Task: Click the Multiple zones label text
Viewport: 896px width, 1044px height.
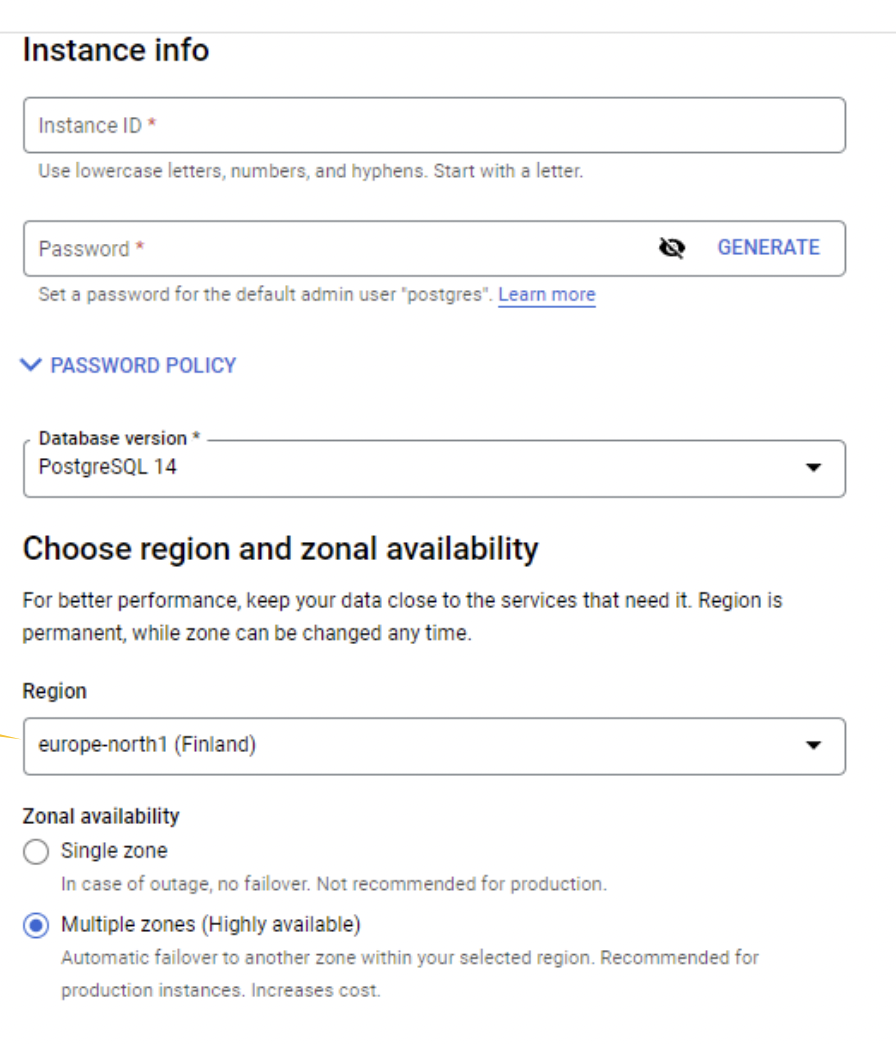Action: click(210, 925)
